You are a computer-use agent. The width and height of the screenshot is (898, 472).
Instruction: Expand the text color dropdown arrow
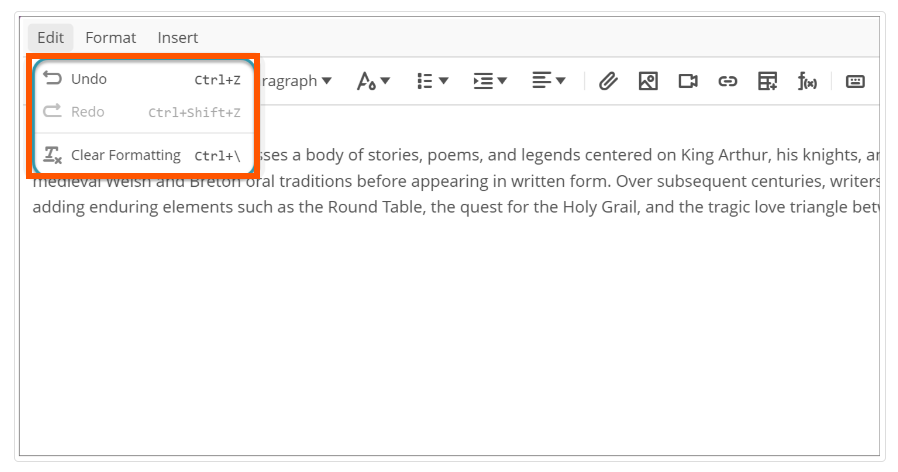pyautogui.click(x=385, y=81)
